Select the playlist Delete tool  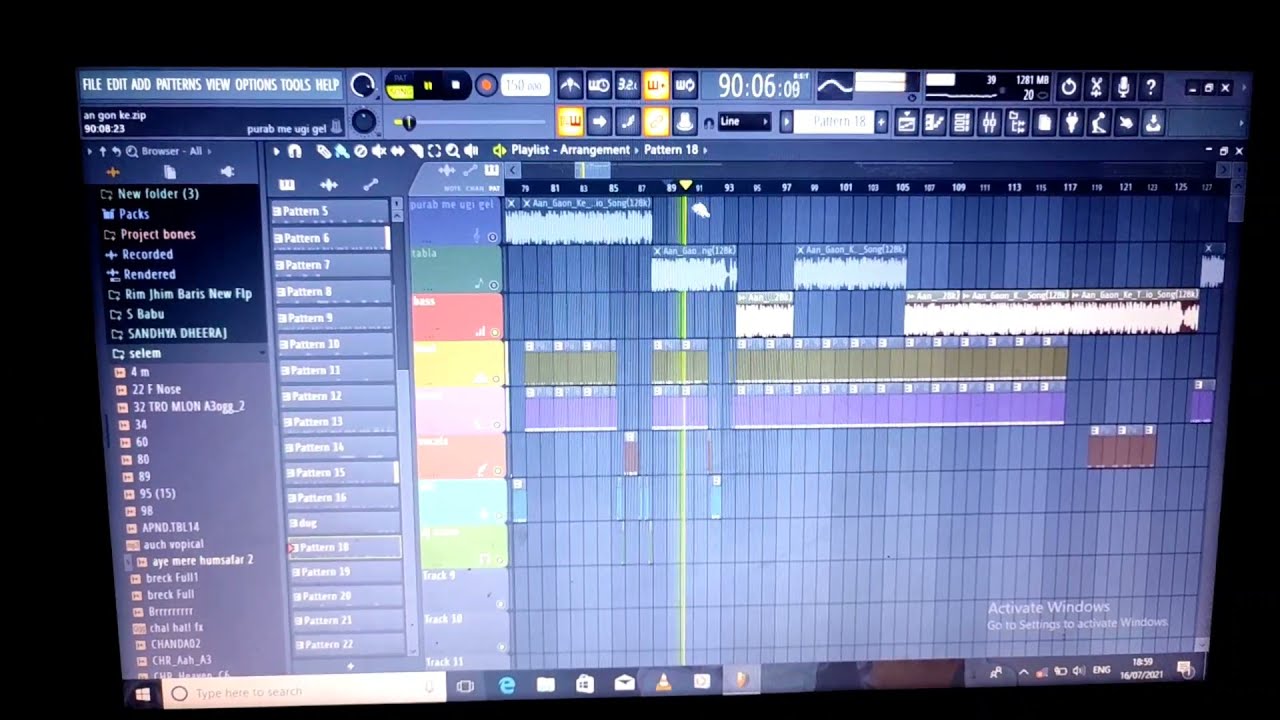click(360, 151)
